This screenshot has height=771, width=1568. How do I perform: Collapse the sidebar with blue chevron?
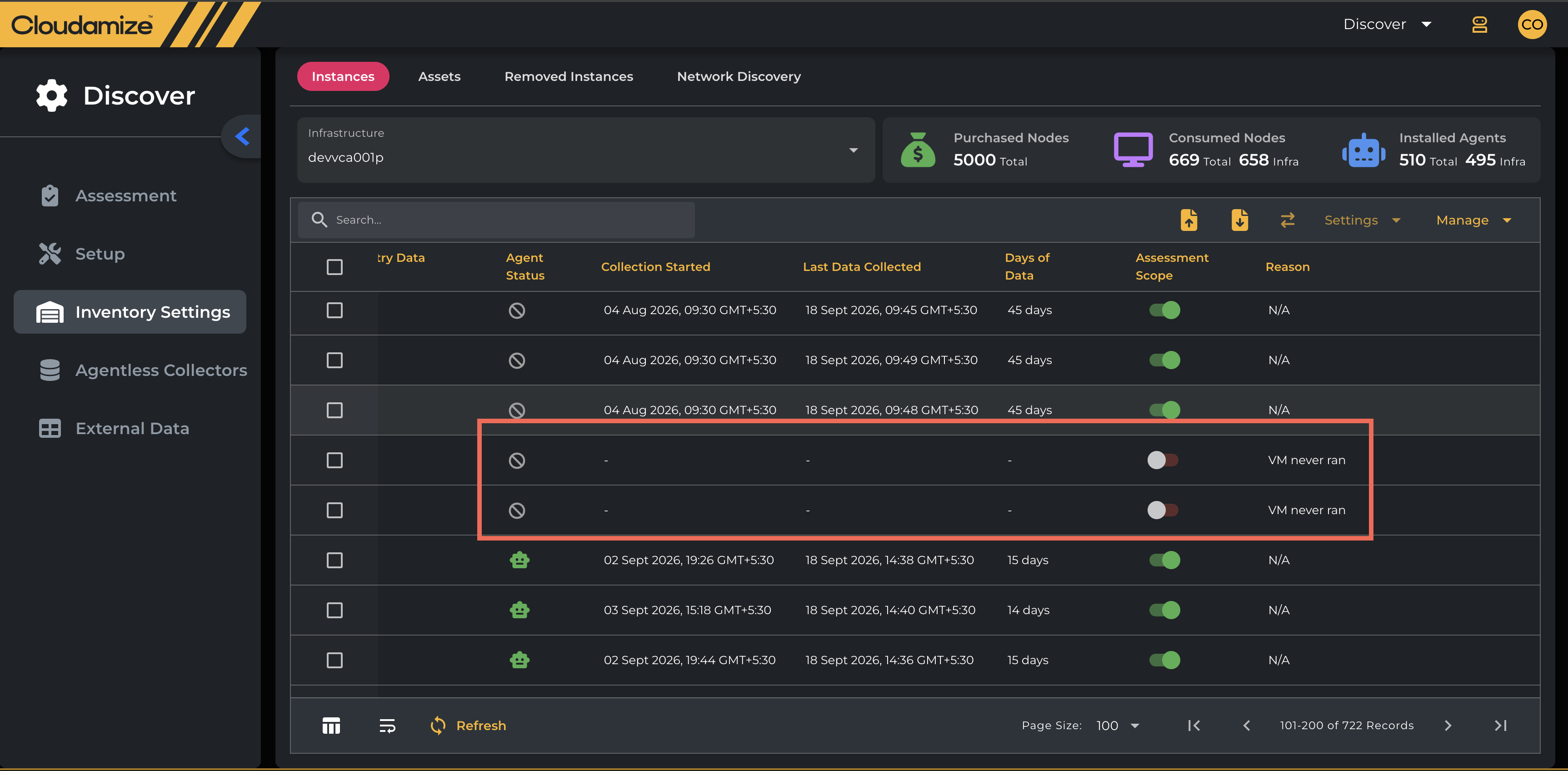point(242,136)
